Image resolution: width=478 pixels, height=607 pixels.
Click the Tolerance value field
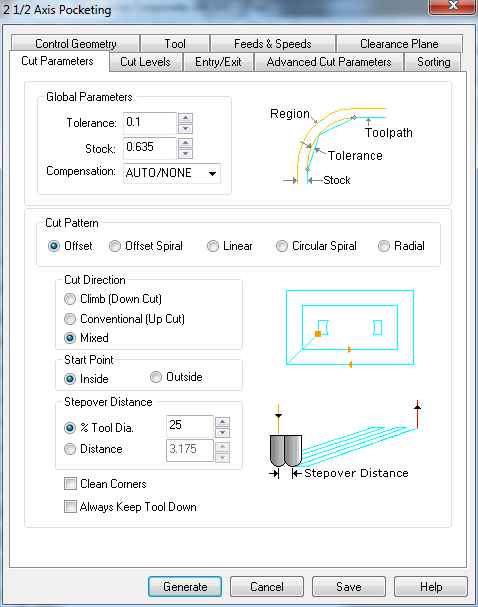point(150,123)
